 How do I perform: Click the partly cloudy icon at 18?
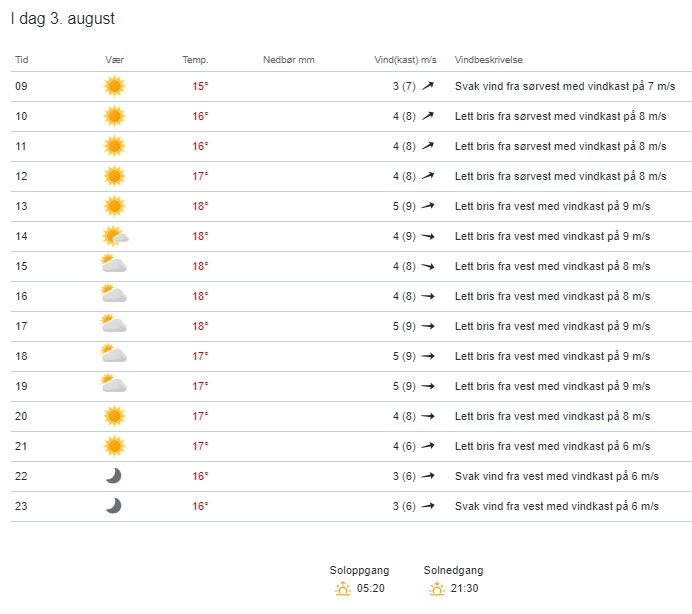coord(114,356)
